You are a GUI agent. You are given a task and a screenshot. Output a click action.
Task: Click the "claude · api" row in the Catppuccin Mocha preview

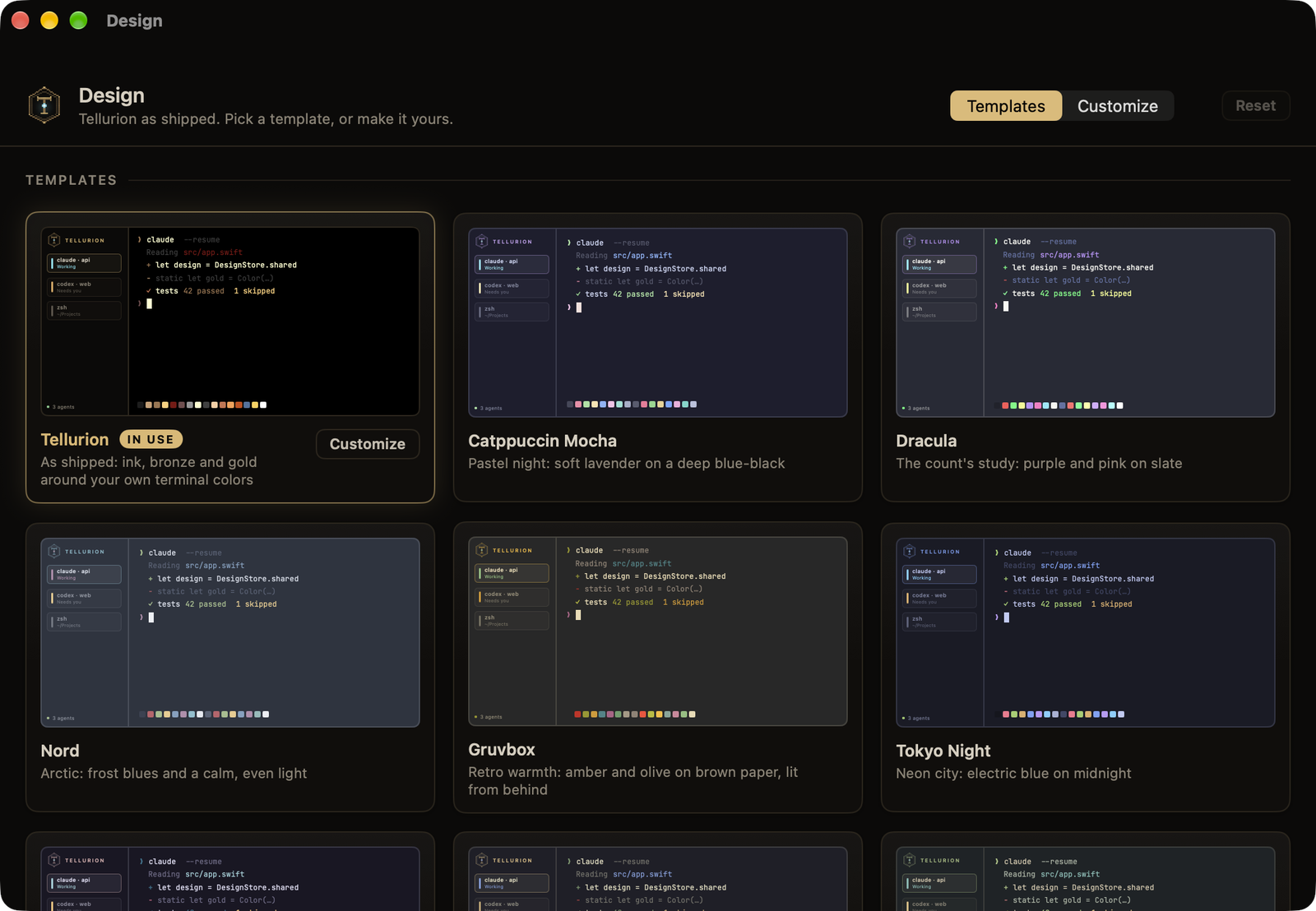[512, 264]
